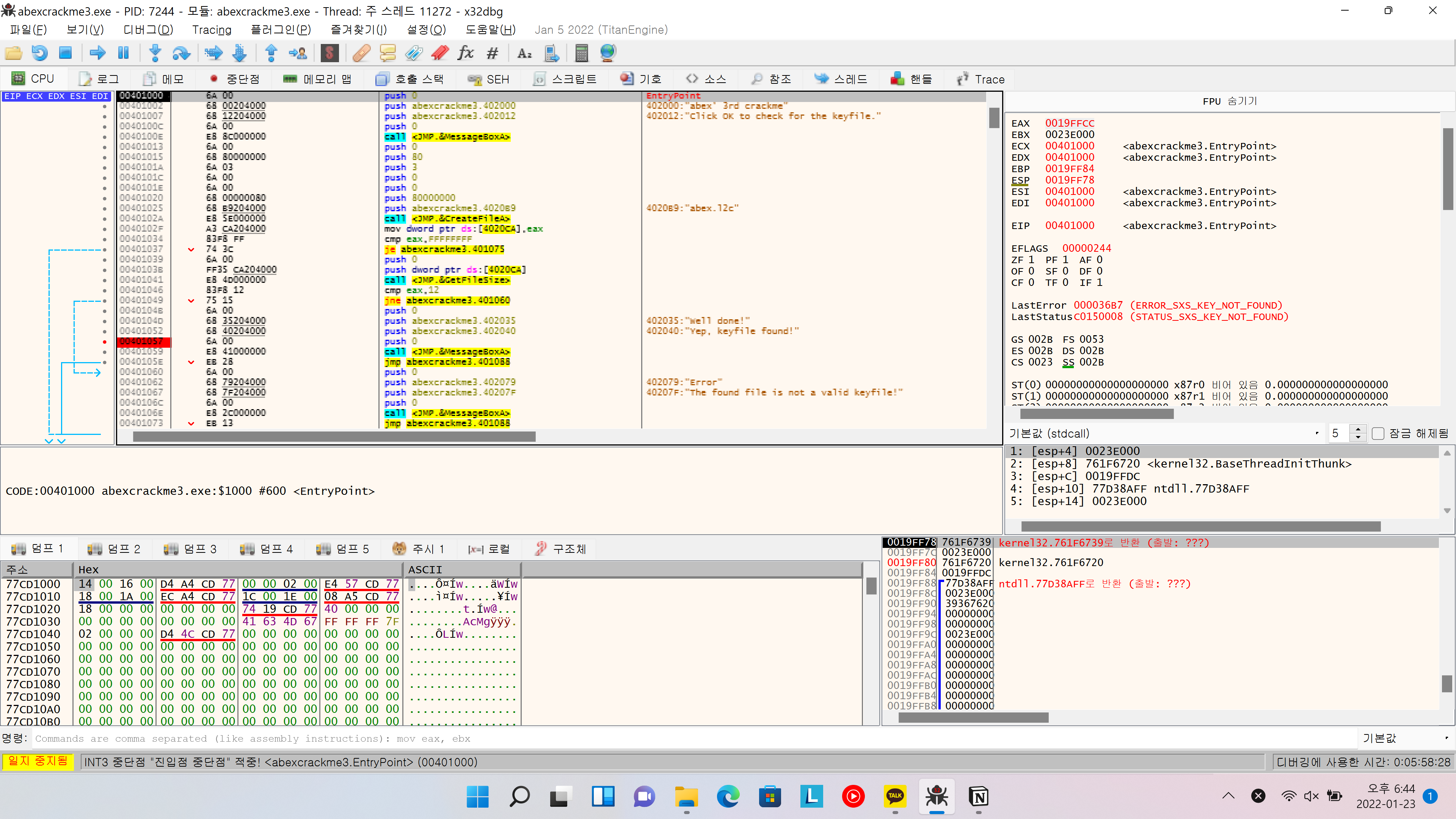Click the EFLAGS value 00000244
This screenshot has height=819, width=1456.
[1086, 248]
